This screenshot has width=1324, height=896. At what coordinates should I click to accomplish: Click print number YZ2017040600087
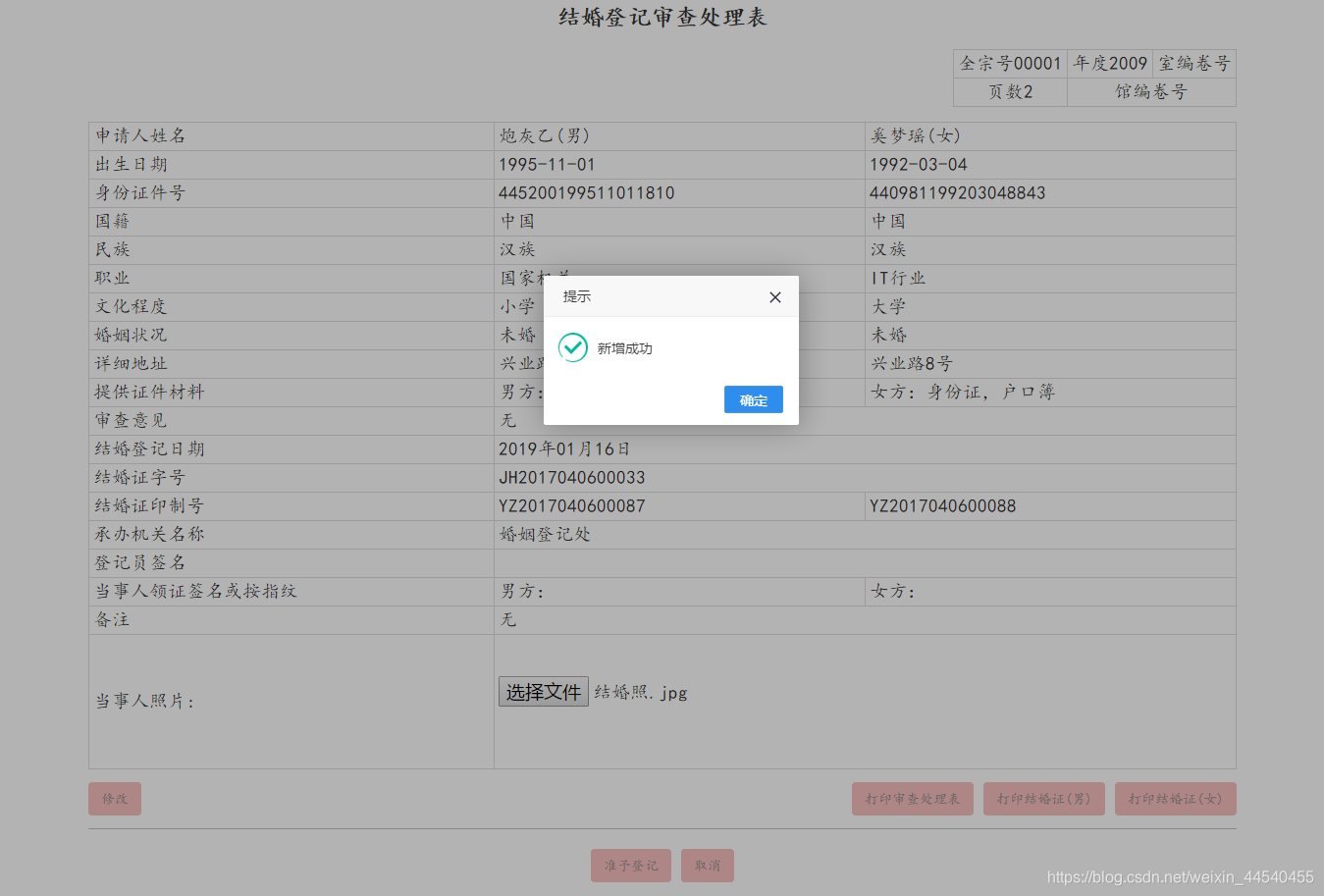572,506
